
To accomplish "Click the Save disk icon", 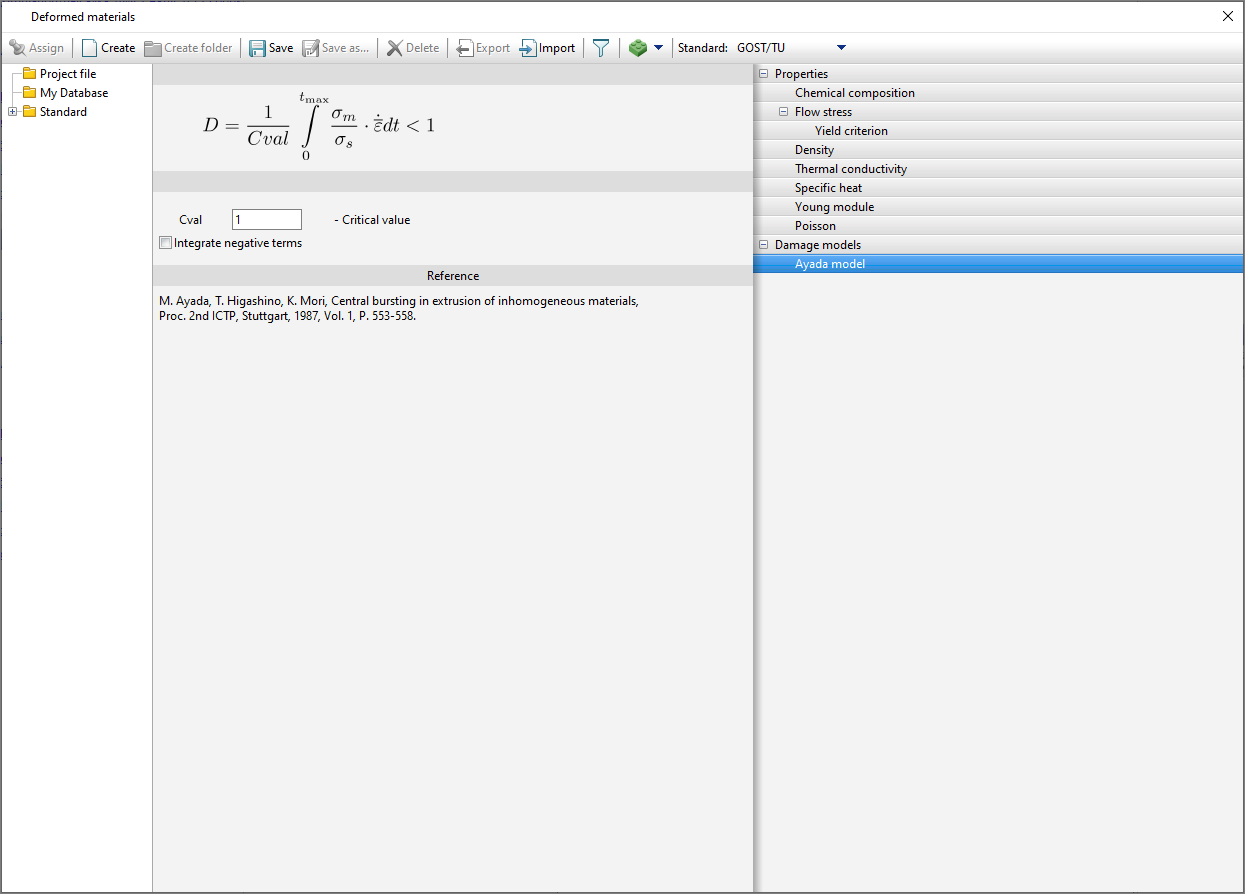I will 258,48.
